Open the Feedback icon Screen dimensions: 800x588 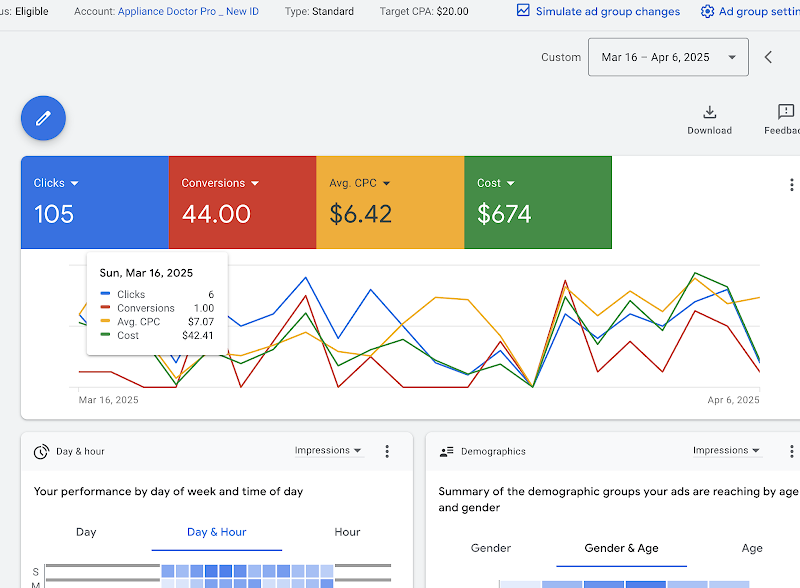[x=786, y=111]
